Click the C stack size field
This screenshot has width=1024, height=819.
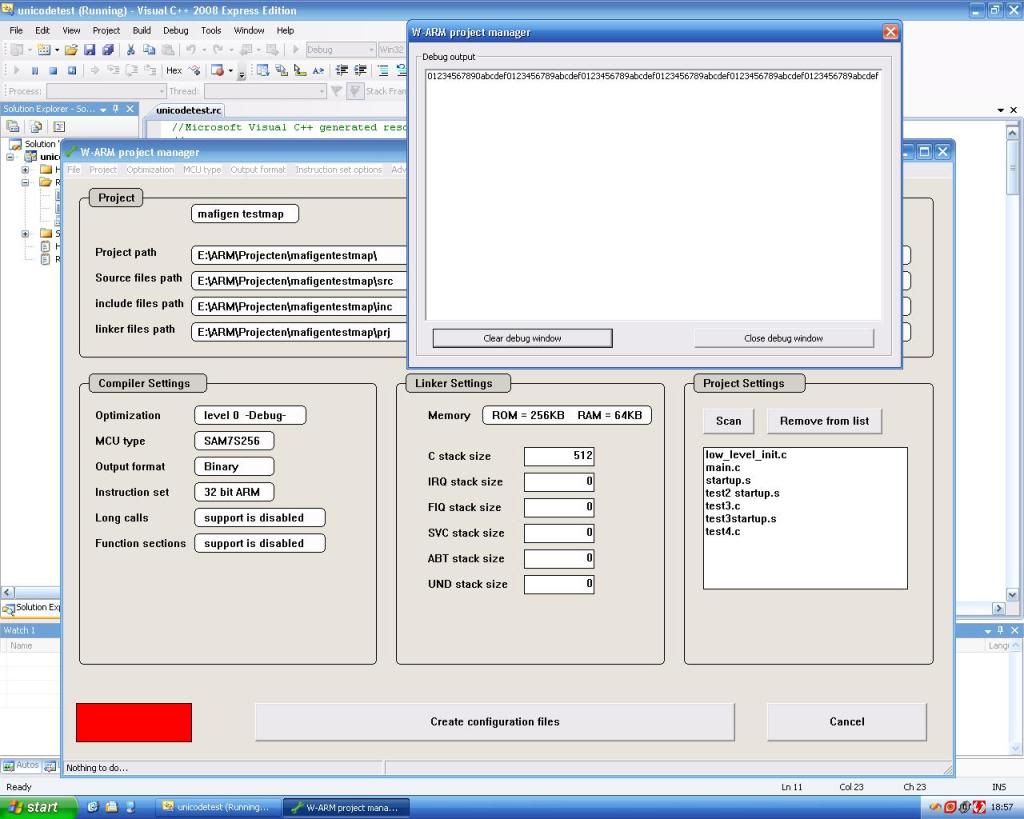click(559, 456)
